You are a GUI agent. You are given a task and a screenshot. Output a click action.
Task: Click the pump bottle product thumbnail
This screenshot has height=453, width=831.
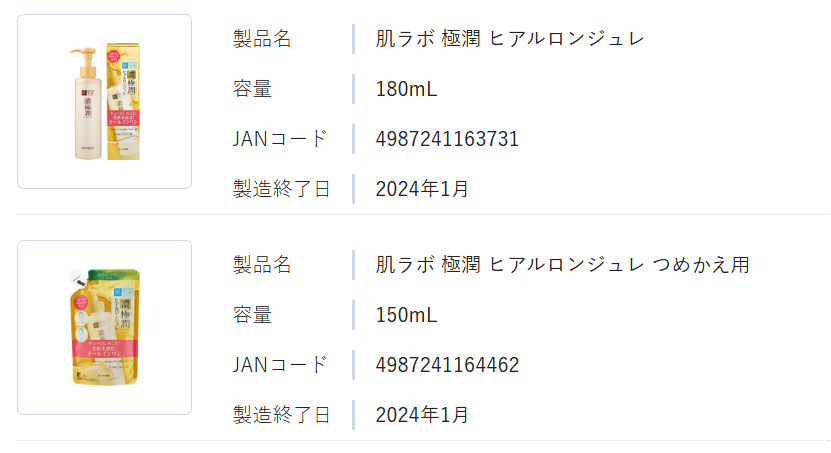click(104, 101)
